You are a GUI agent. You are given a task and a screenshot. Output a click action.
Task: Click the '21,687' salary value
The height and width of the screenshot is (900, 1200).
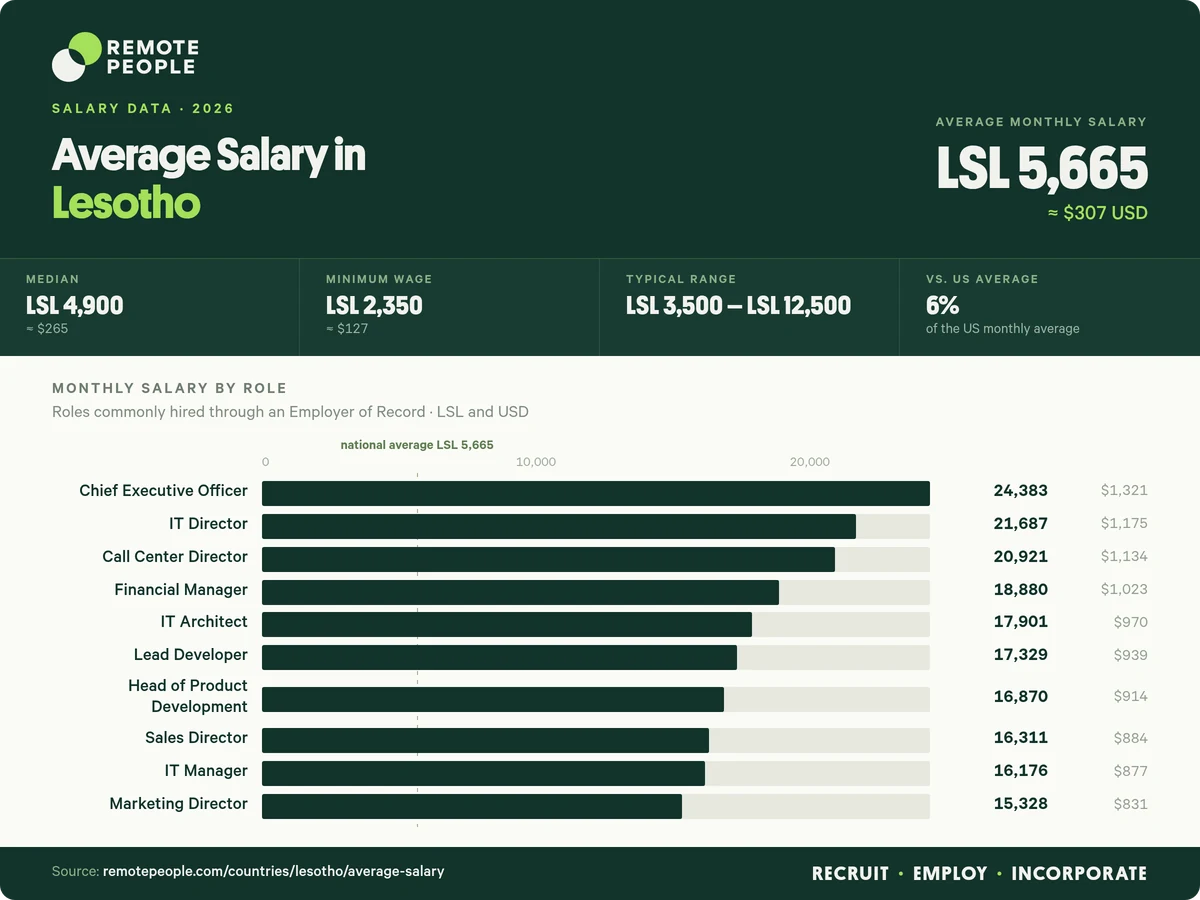tap(1021, 524)
